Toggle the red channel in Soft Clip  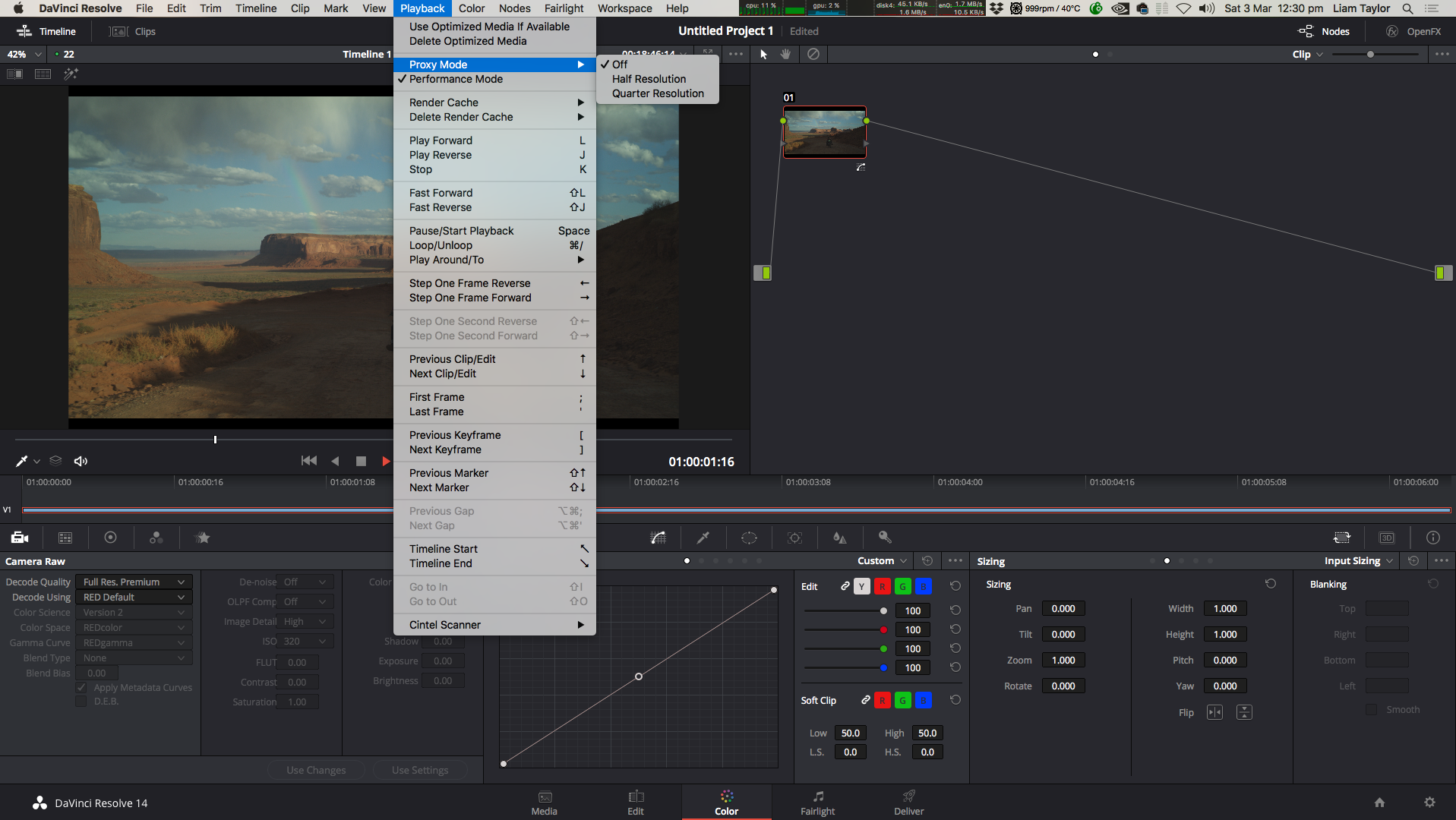[883, 700]
